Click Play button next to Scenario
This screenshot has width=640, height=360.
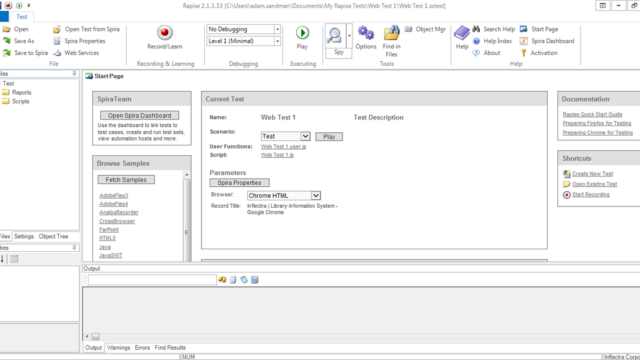pyautogui.click(x=329, y=136)
